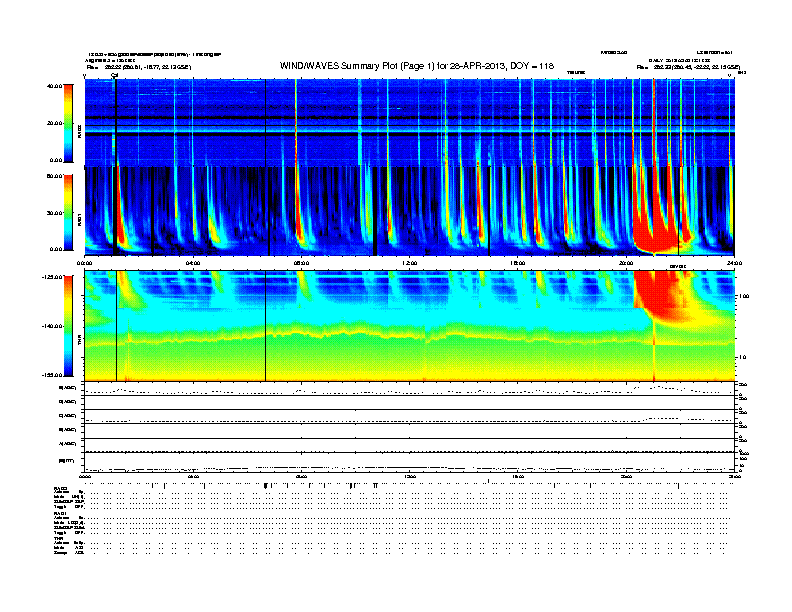
Task: Click the -155.00 label on TNR scale
Action: (x=52, y=375)
